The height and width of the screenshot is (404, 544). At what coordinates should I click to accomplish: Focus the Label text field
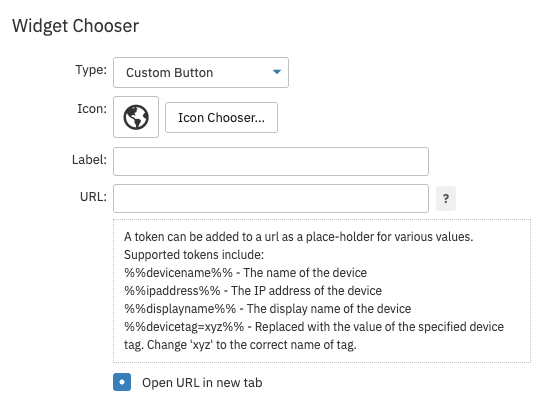(271, 161)
